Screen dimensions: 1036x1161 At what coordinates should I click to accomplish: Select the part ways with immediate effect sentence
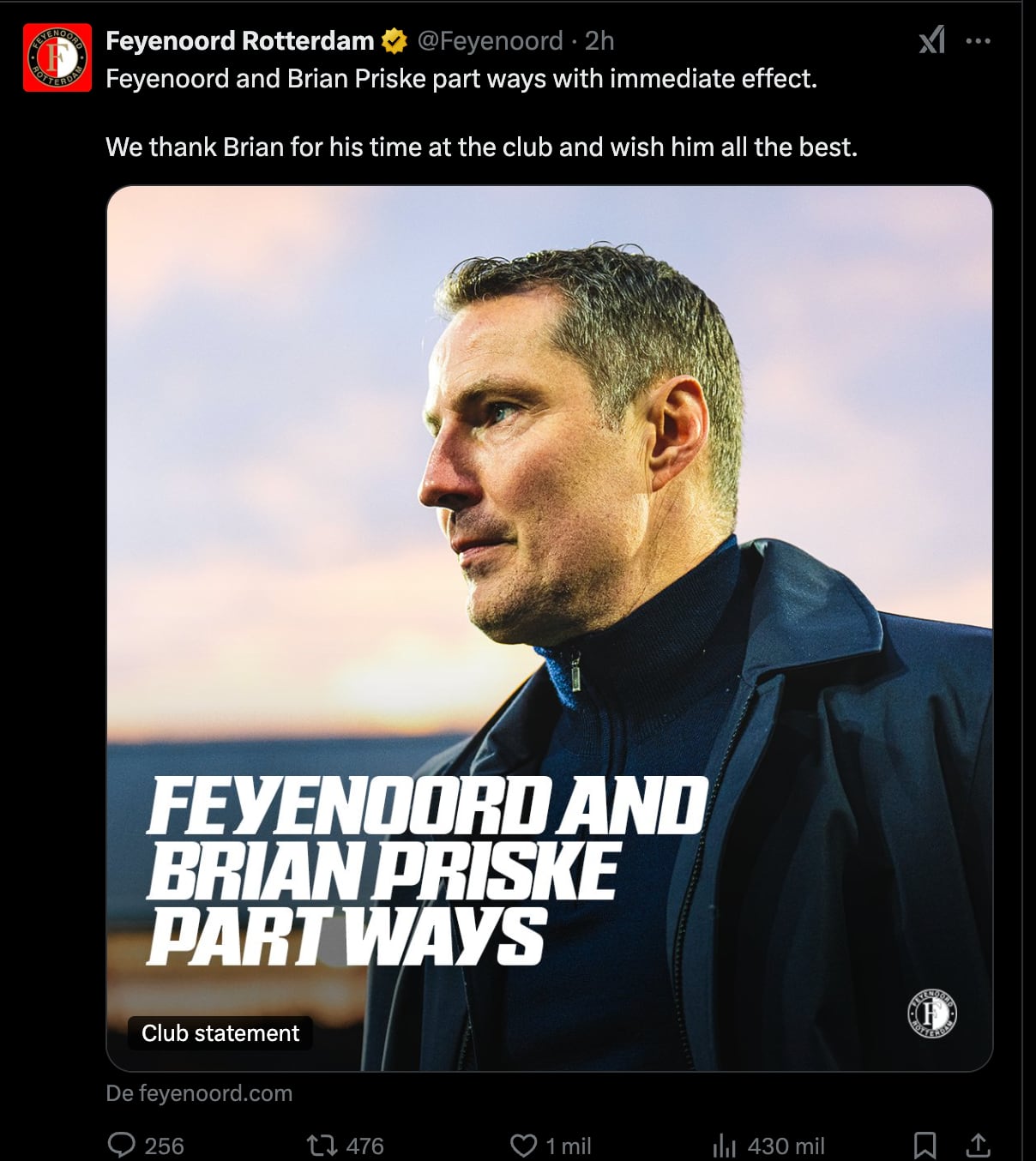point(461,79)
